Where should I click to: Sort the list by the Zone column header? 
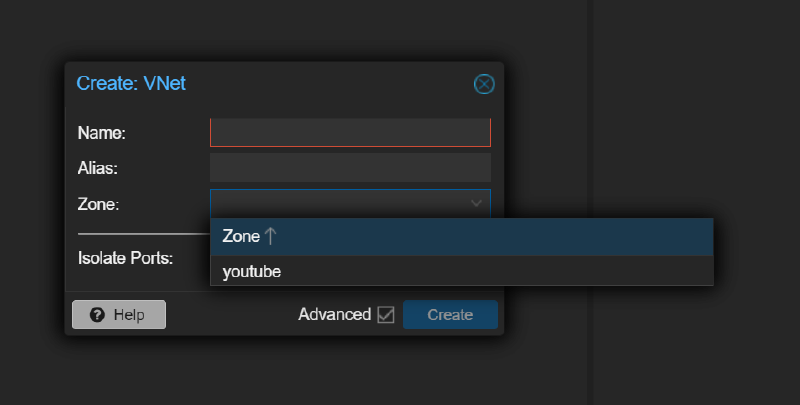[240, 237]
